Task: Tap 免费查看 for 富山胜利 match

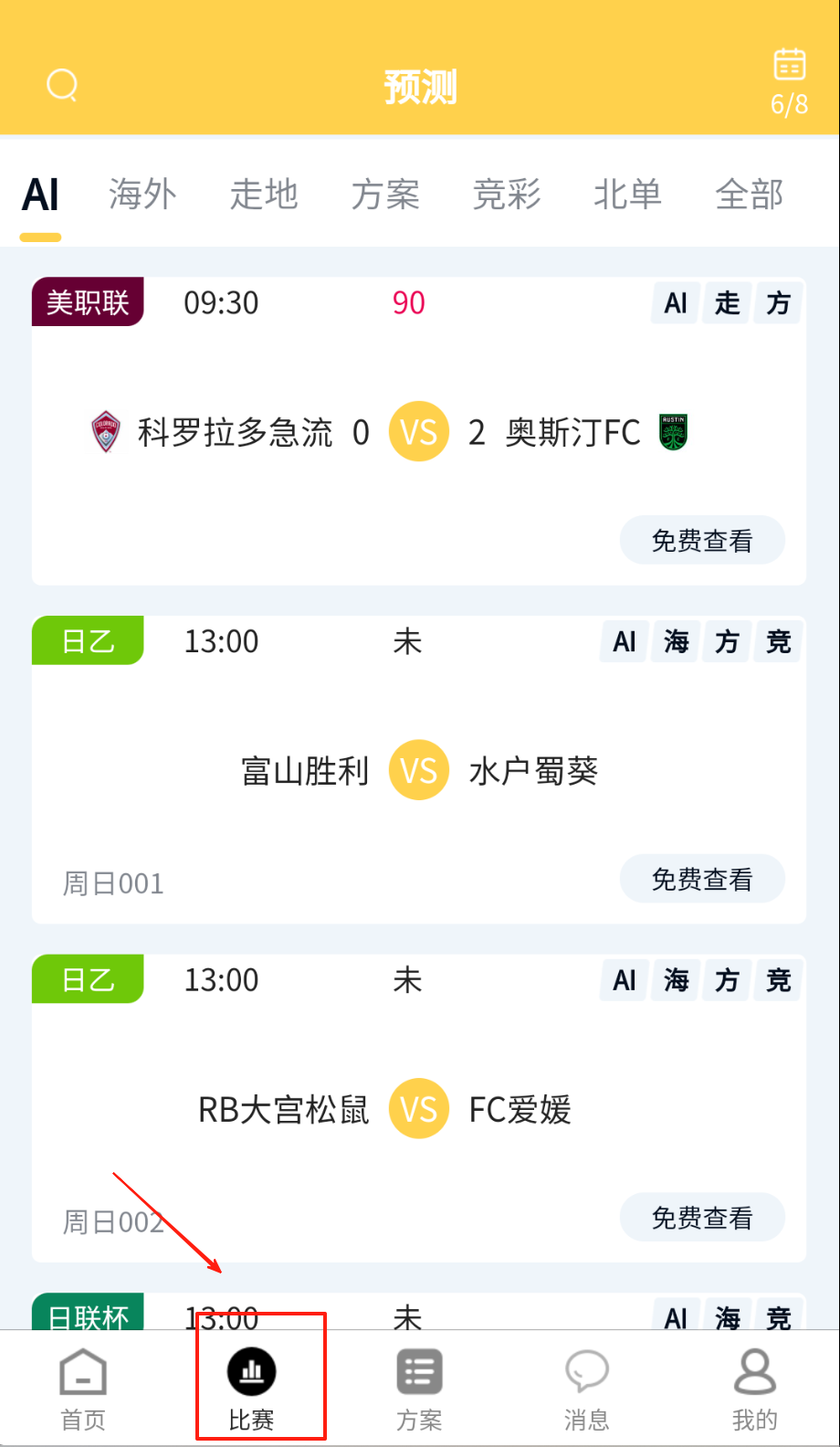Action: click(702, 880)
